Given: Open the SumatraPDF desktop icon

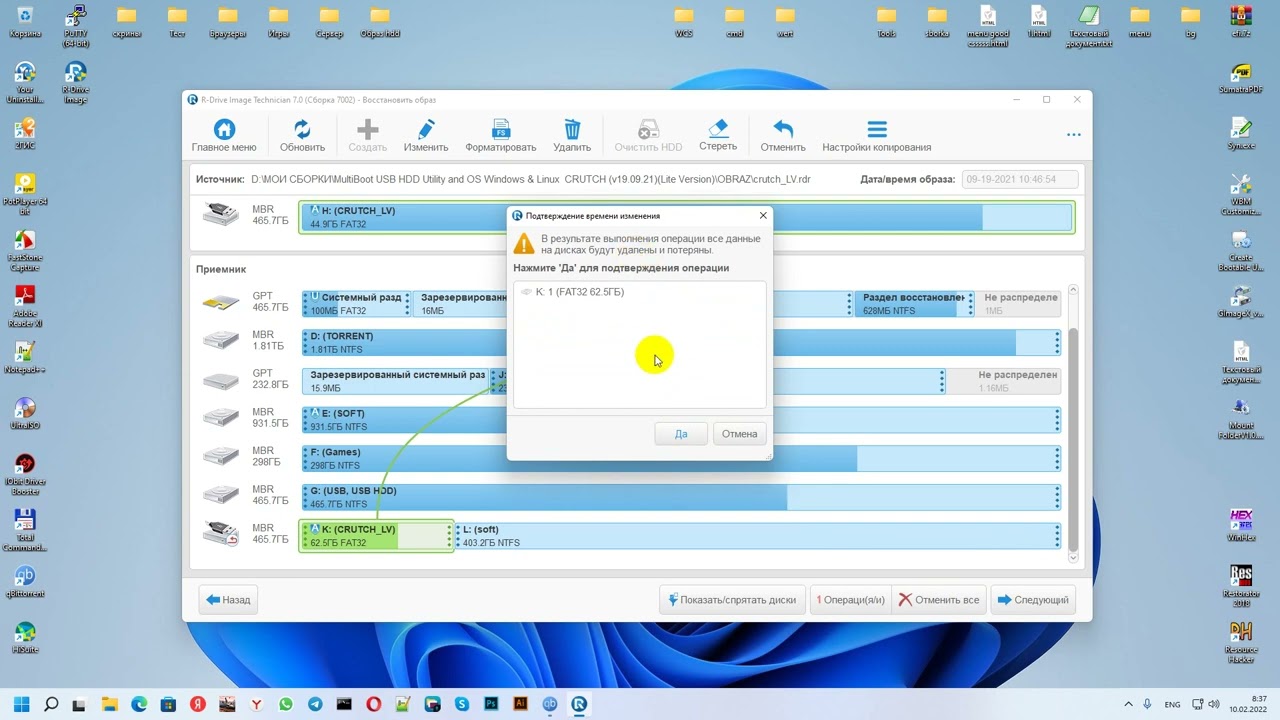Looking at the screenshot, I should [x=1241, y=79].
